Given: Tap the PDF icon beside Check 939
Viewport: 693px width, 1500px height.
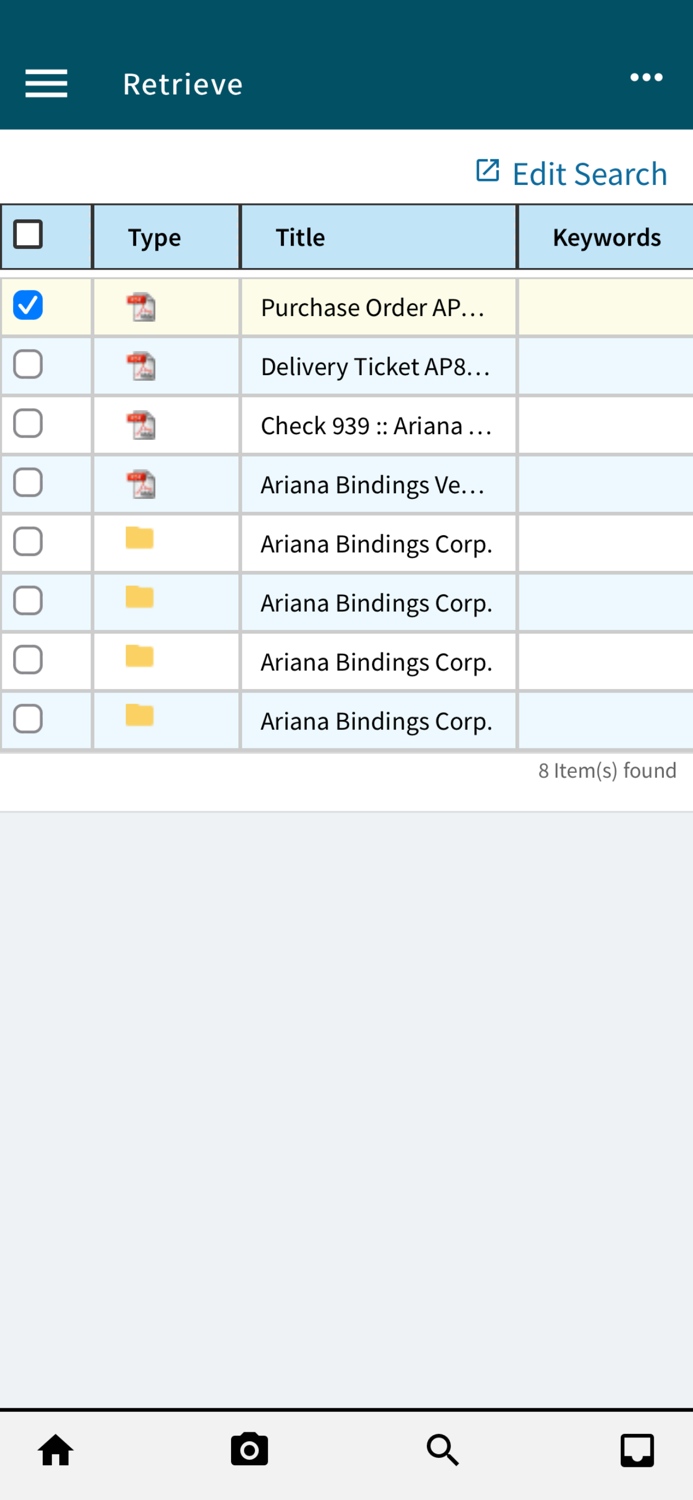Looking at the screenshot, I should pos(141,424).
